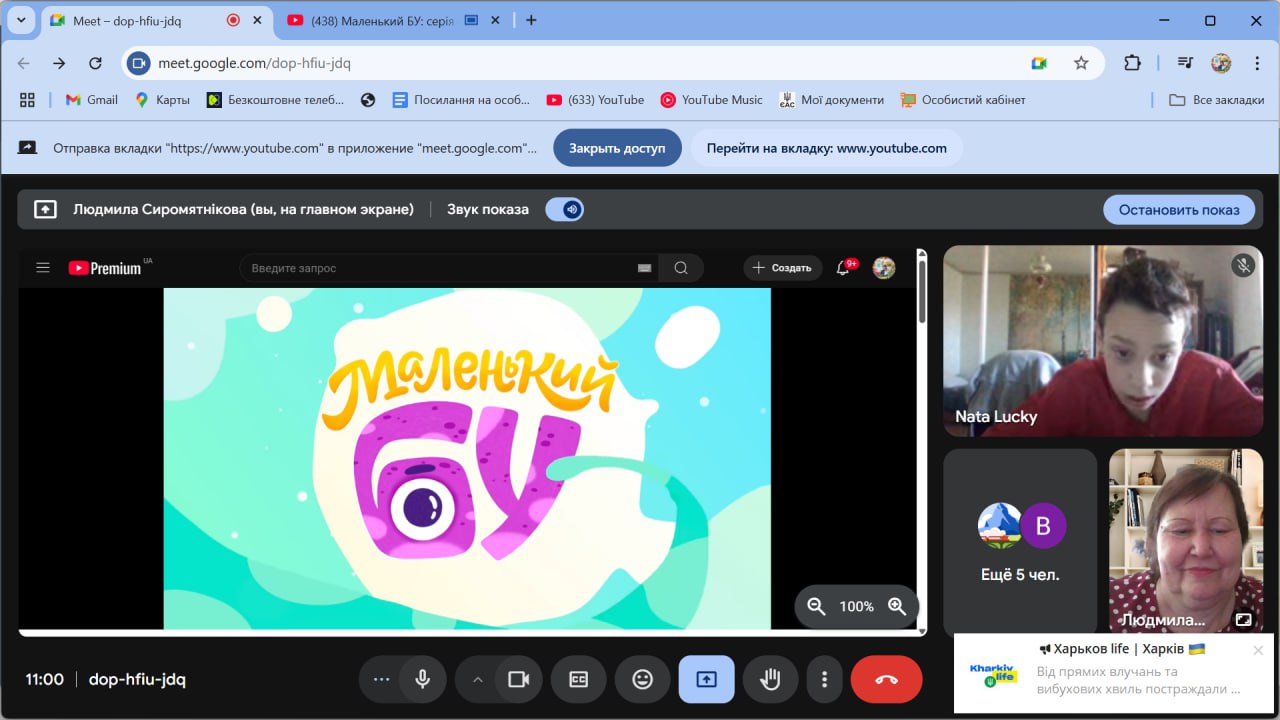Toggle the presentation audio switch

[565, 209]
